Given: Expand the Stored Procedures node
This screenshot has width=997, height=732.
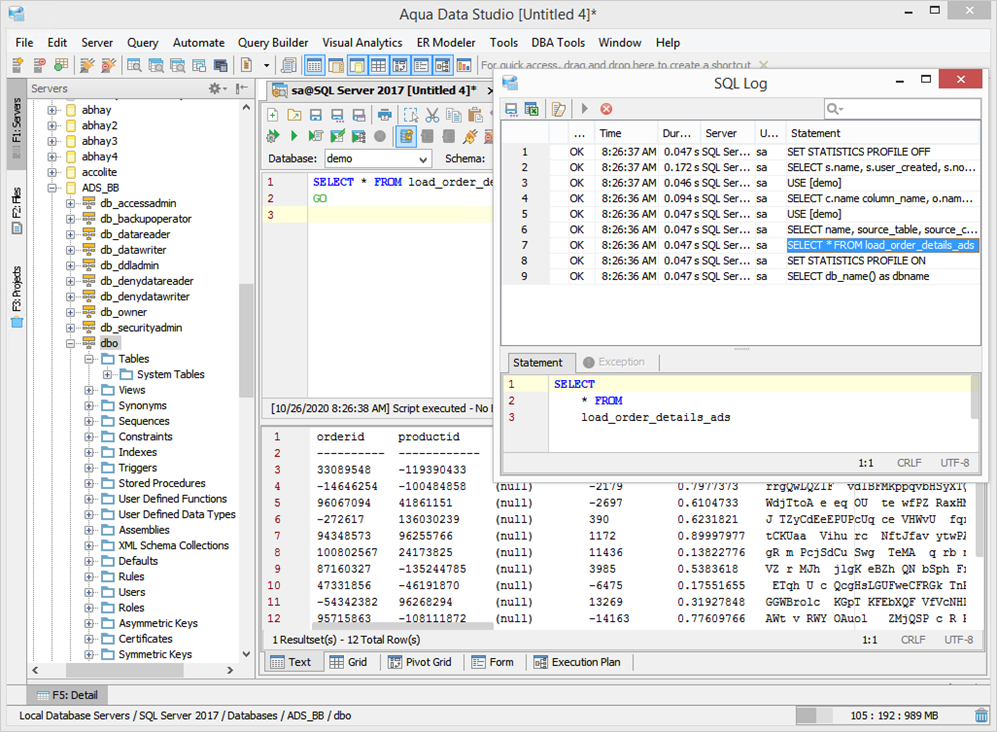Looking at the screenshot, I should [90, 483].
